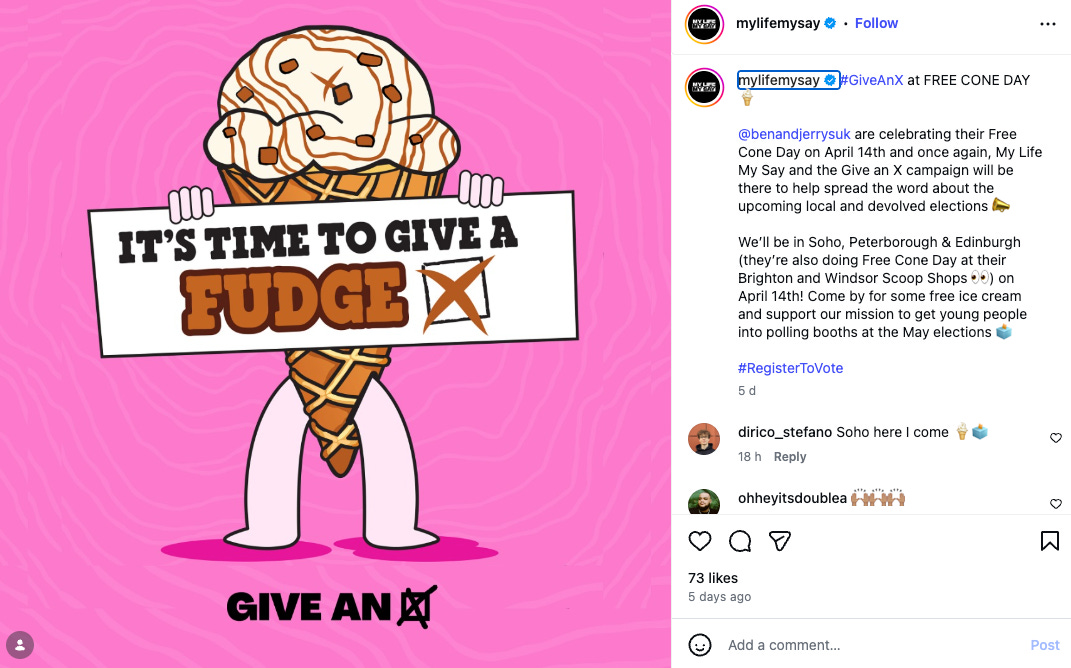
Task: Open the #RegisterToVote hashtag
Action: 790,368
